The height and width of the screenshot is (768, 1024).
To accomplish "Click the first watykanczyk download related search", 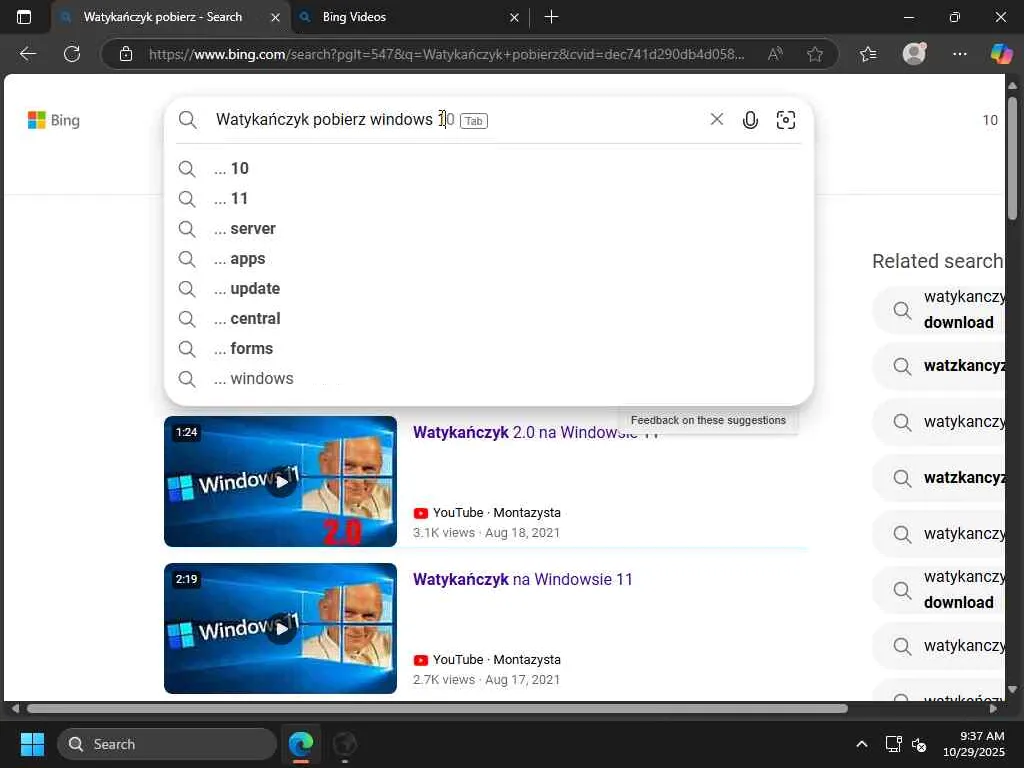I will [x=940, y=310].
